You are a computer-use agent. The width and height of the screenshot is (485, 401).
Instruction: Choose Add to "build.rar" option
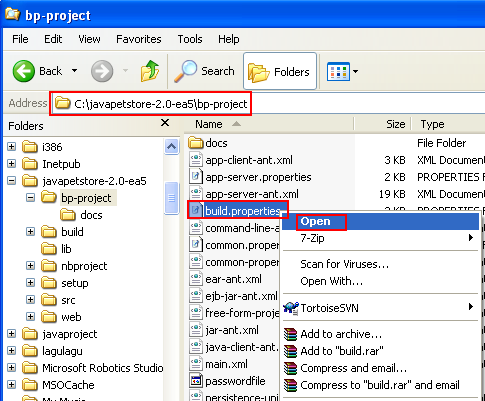coord(381,351)
